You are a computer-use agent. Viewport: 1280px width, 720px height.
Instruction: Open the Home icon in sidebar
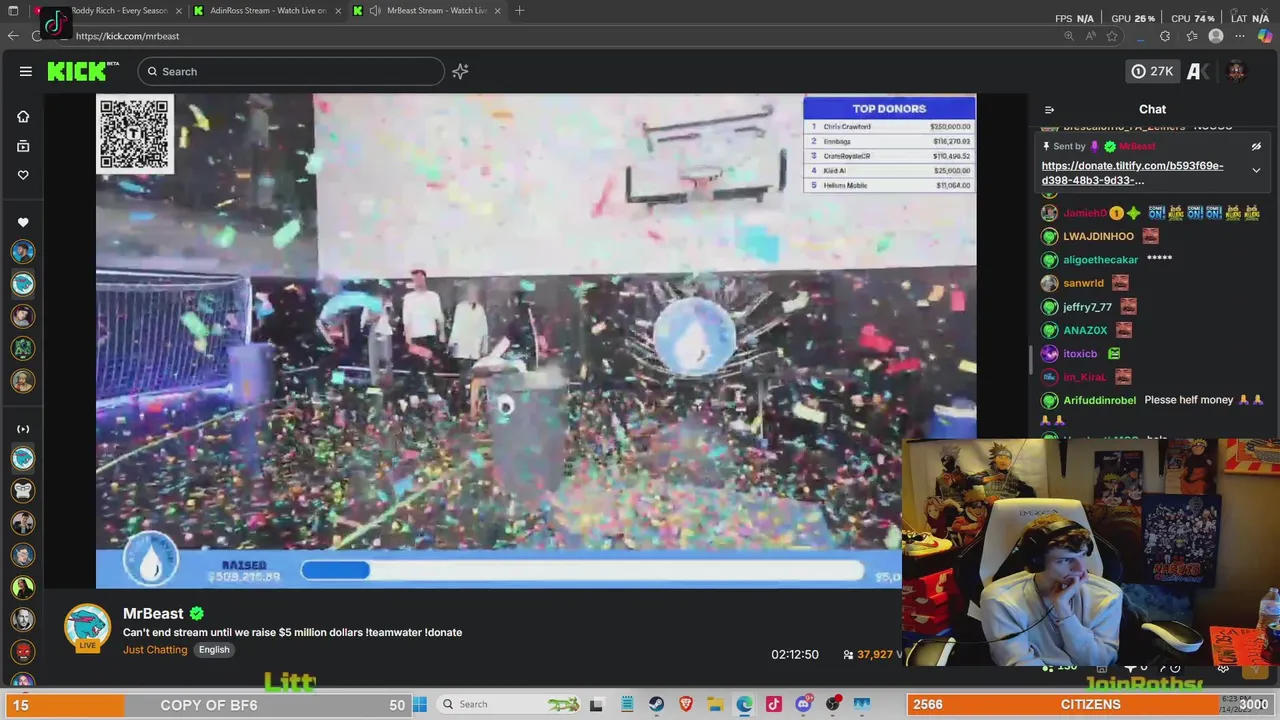pyautogui.click(x=23, y=116)
